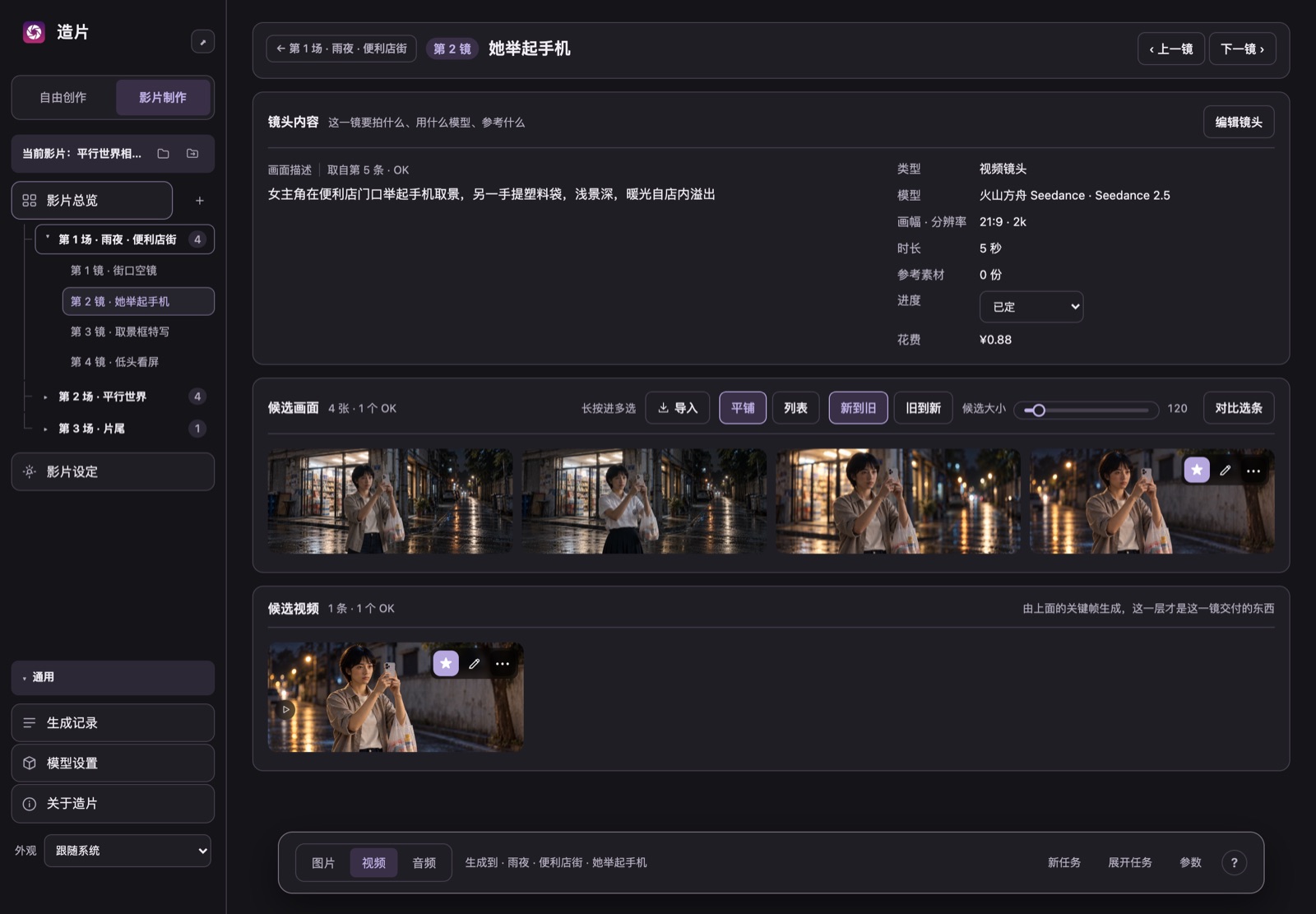The image size is (1316, 914).
Task: Click 导入 button
Action: tap(678, 408)
